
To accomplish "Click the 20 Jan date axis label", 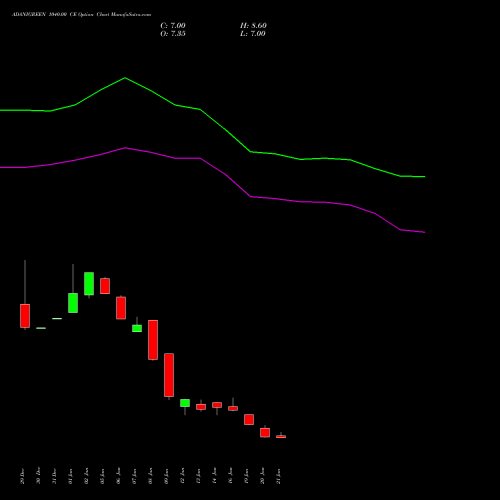I will coord(262,476).
